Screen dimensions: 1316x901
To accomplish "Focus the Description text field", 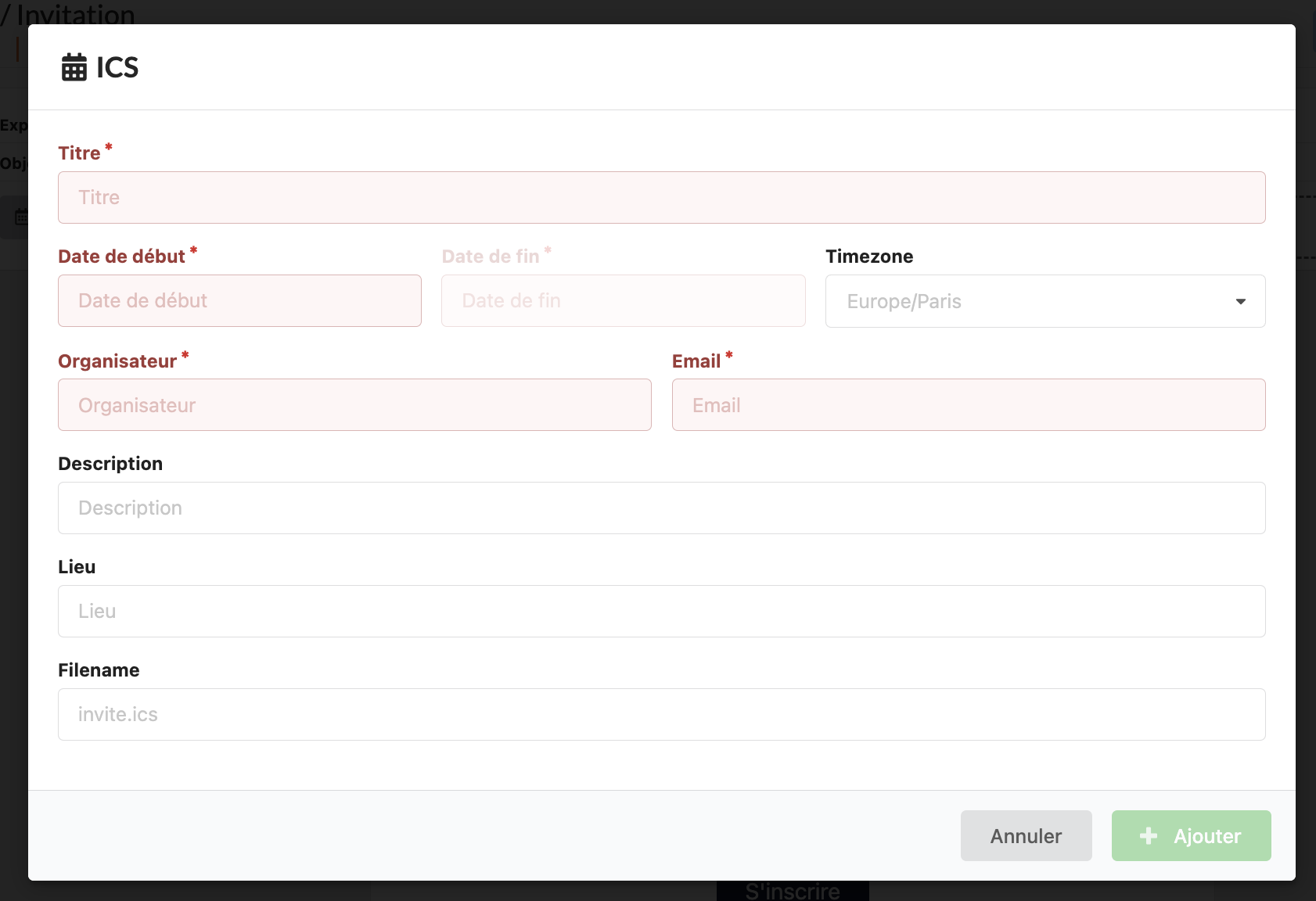I will pyautogui.click(x=661, y=508).
